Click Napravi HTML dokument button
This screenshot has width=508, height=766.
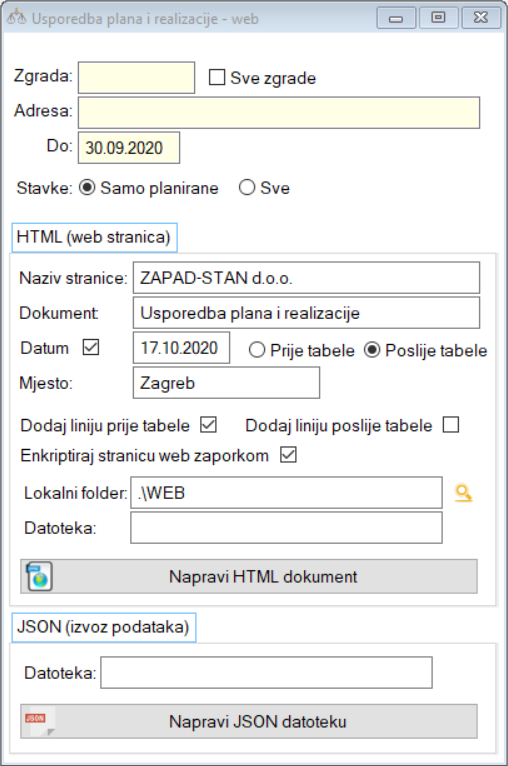pyautogui.click(x=249, y=576)
